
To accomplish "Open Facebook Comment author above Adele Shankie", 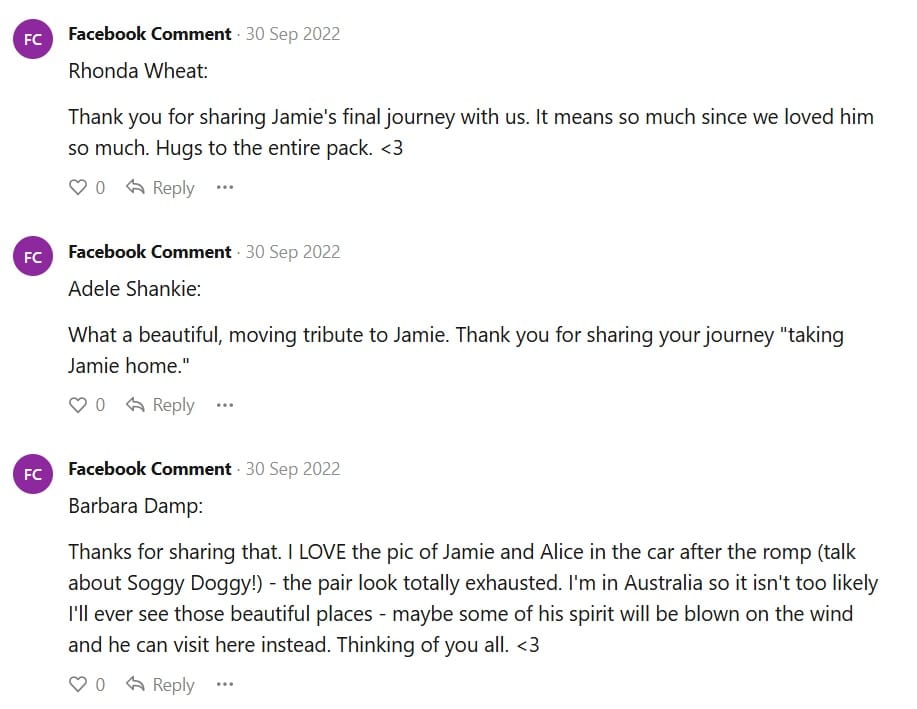I will tap(149, 252).
